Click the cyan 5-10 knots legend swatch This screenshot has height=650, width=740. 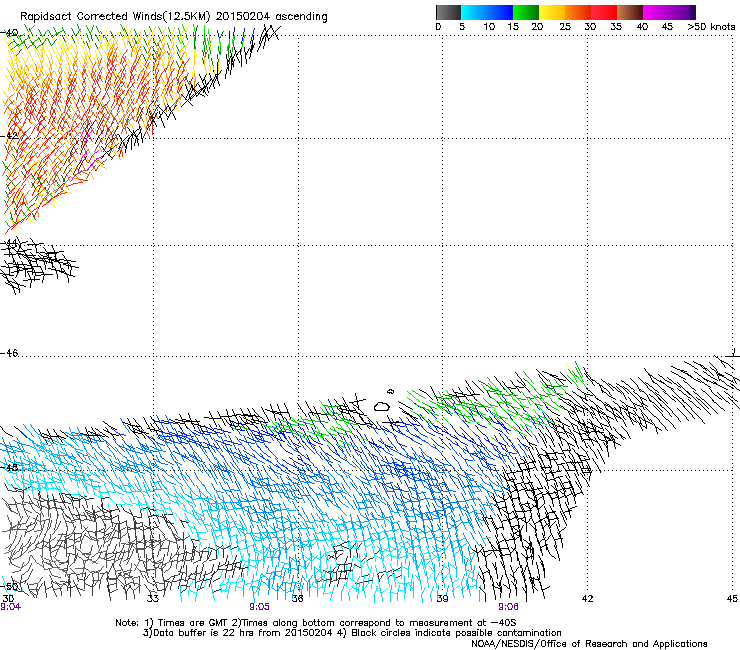point(474,12)
